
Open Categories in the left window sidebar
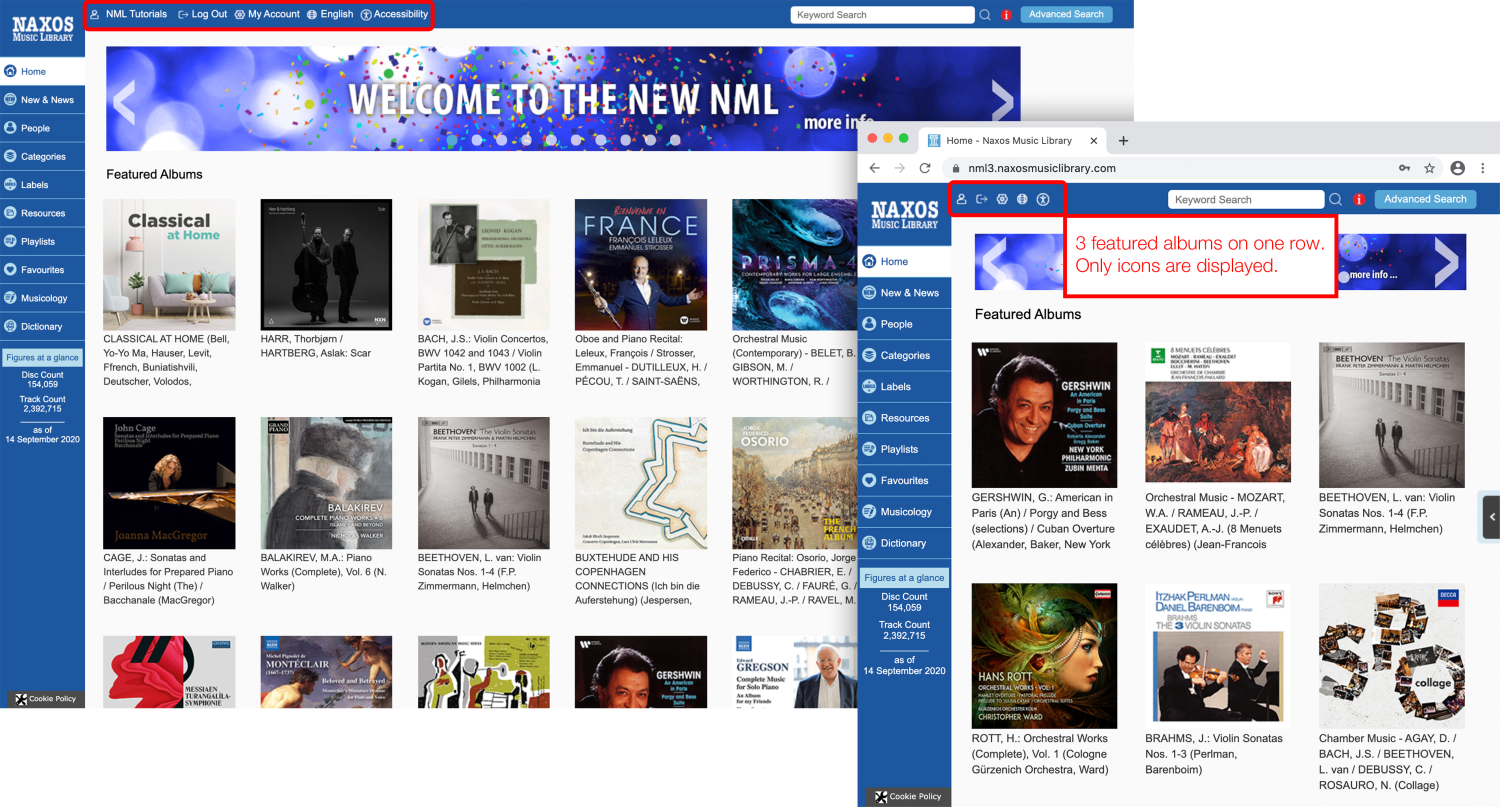pos(42,156)
